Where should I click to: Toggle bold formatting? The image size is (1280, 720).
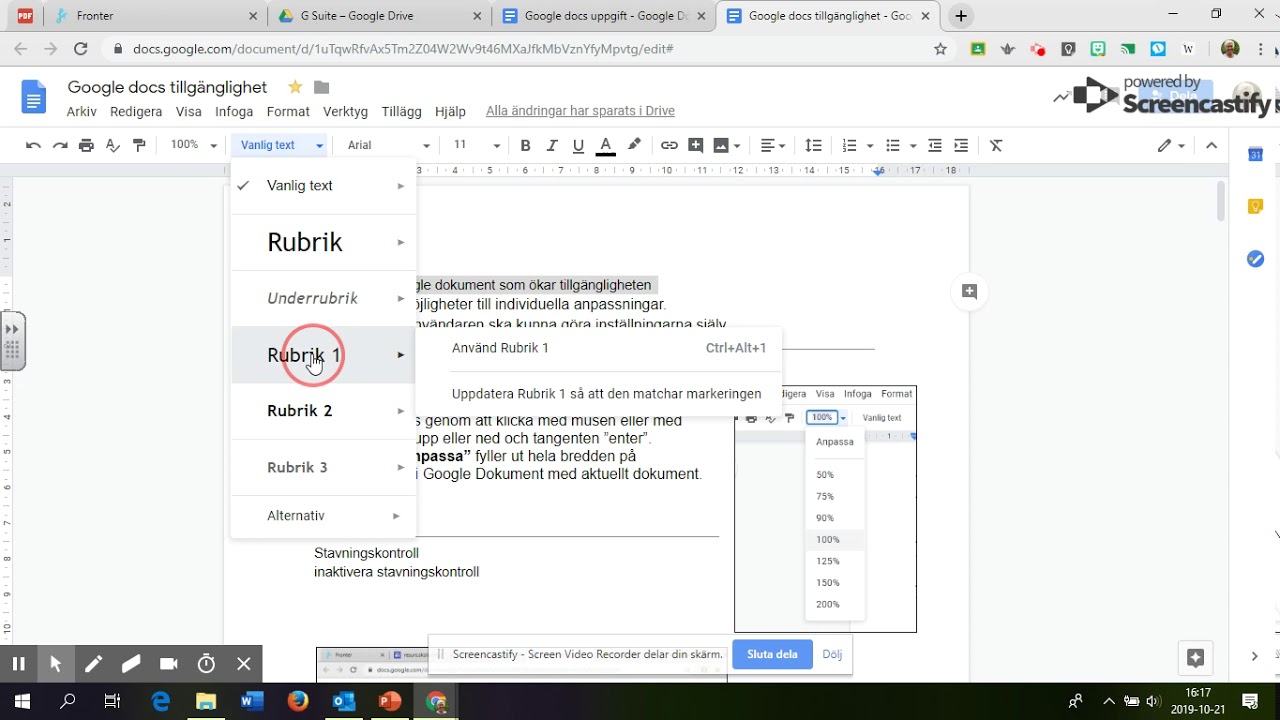pos(525,145)
